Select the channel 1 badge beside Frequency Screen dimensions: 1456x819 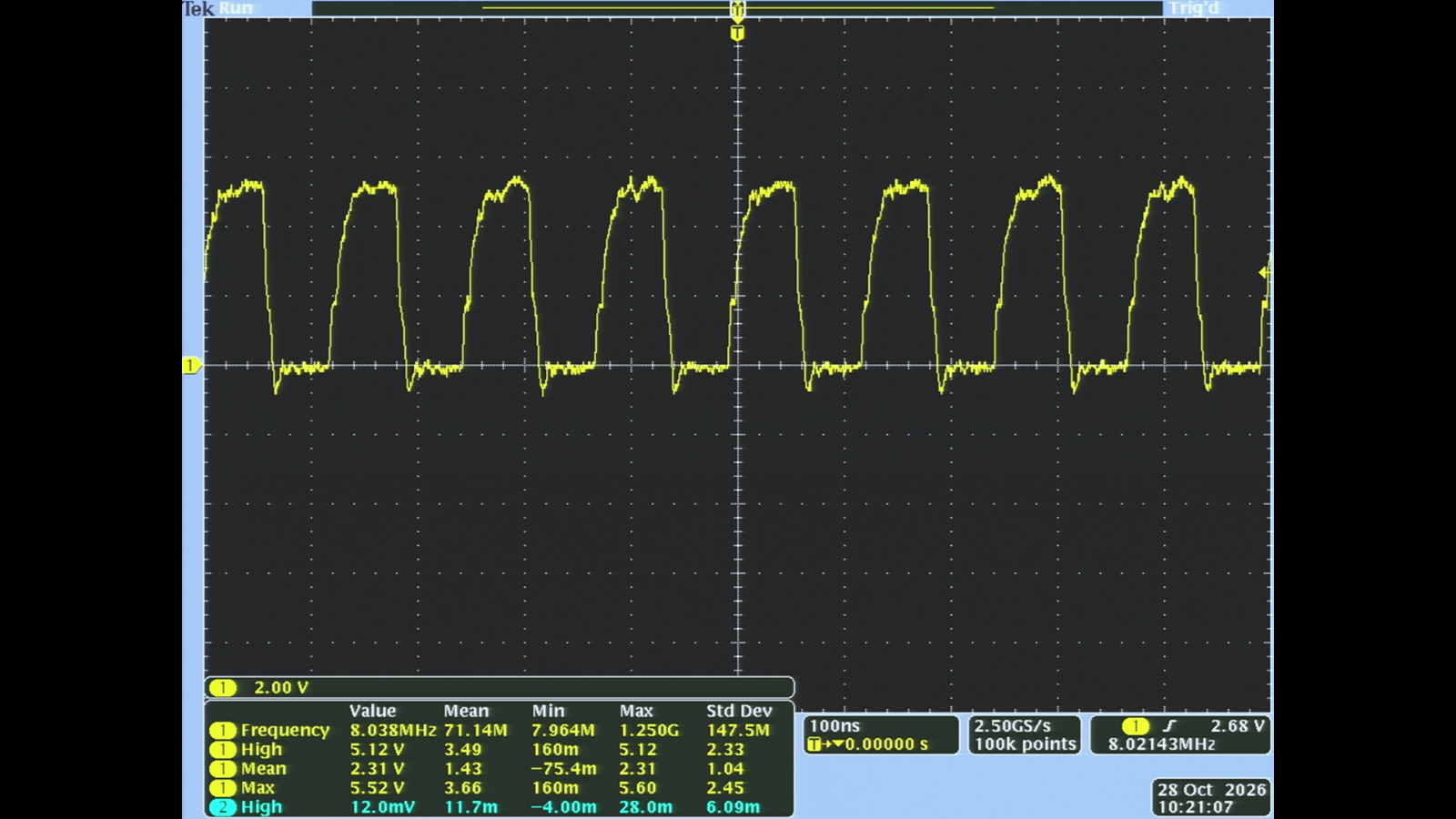(223, 731)
